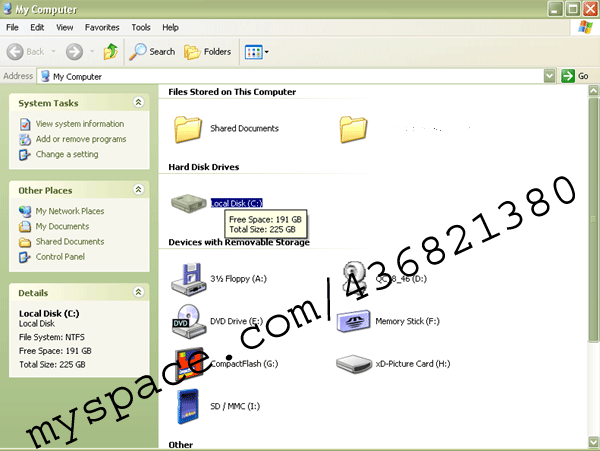
Task: Click View system information icon
Action: click(25, 124)
